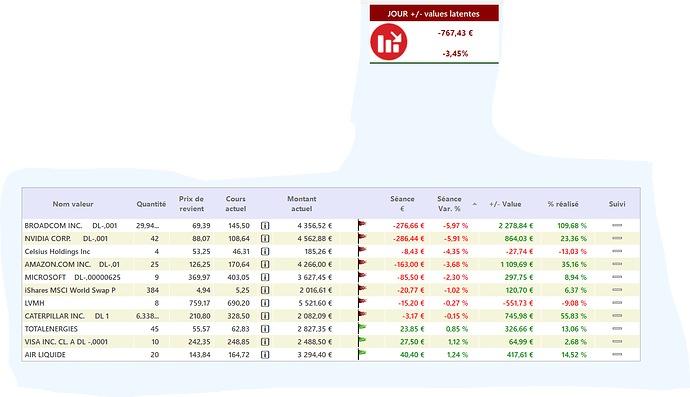The width and height of the screenshot is (690, 397).
Task: Click the green flag on TOTALENERGIES row
Action: [362, 328]
